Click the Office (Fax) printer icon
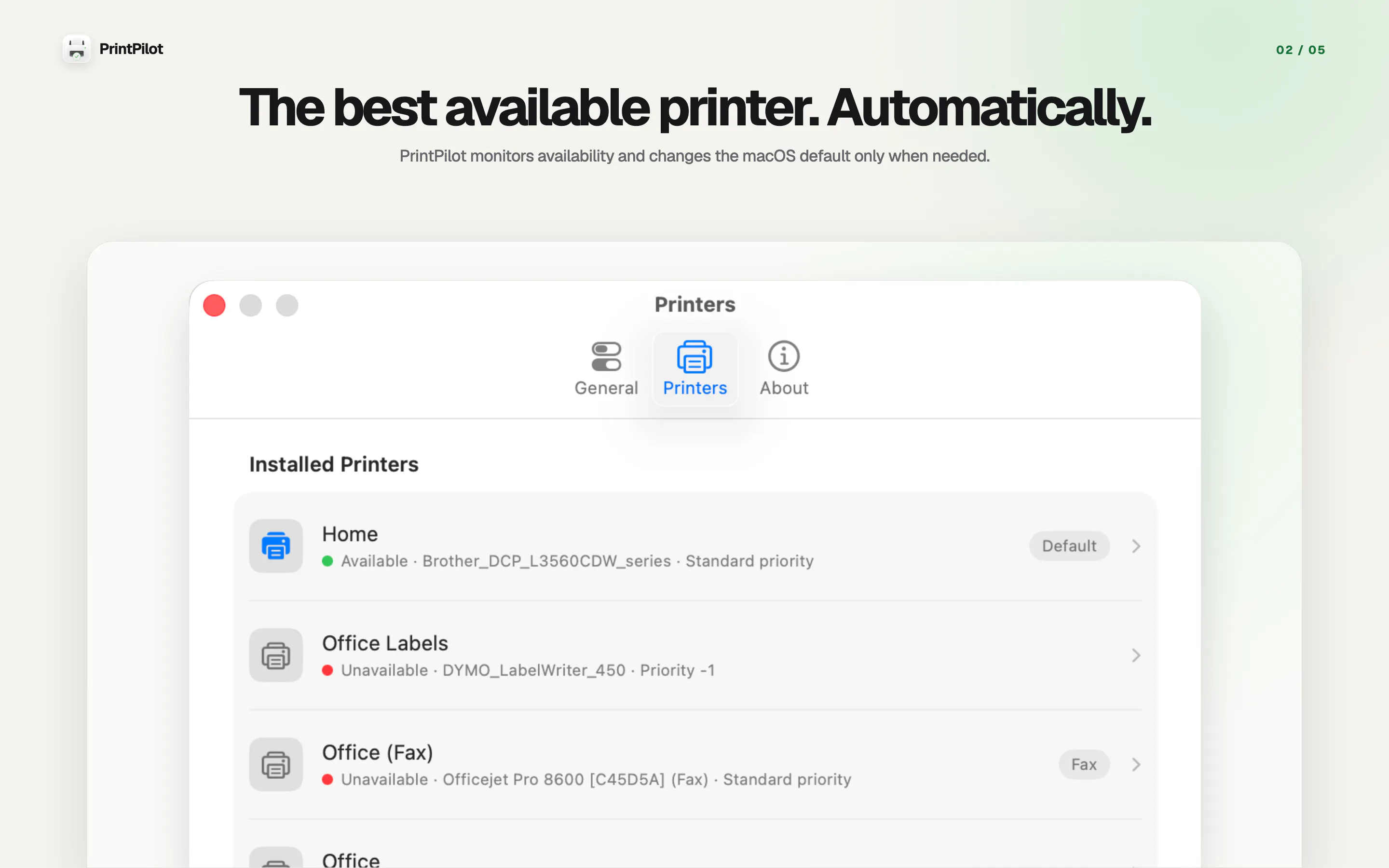Viewport: 1389px width, 868px height. pyautogui.click(x=275, y=764)
